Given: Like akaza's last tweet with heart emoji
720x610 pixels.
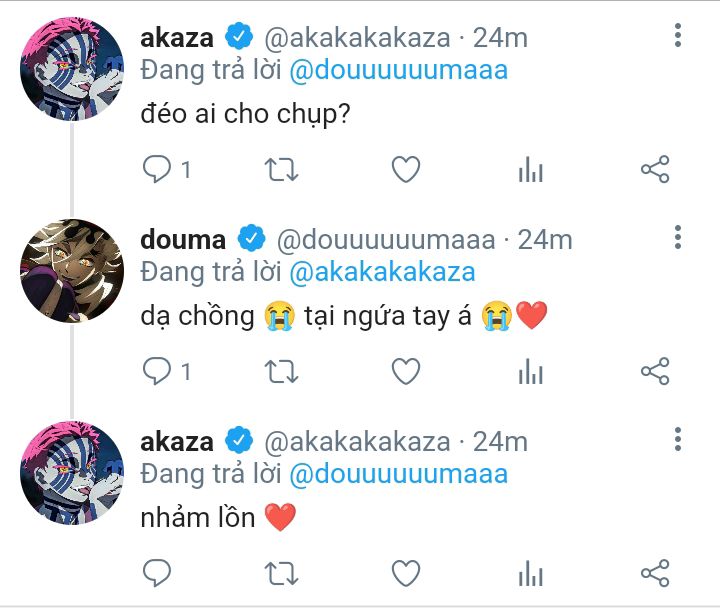Looking at the screenshot, I should [406, 573].
